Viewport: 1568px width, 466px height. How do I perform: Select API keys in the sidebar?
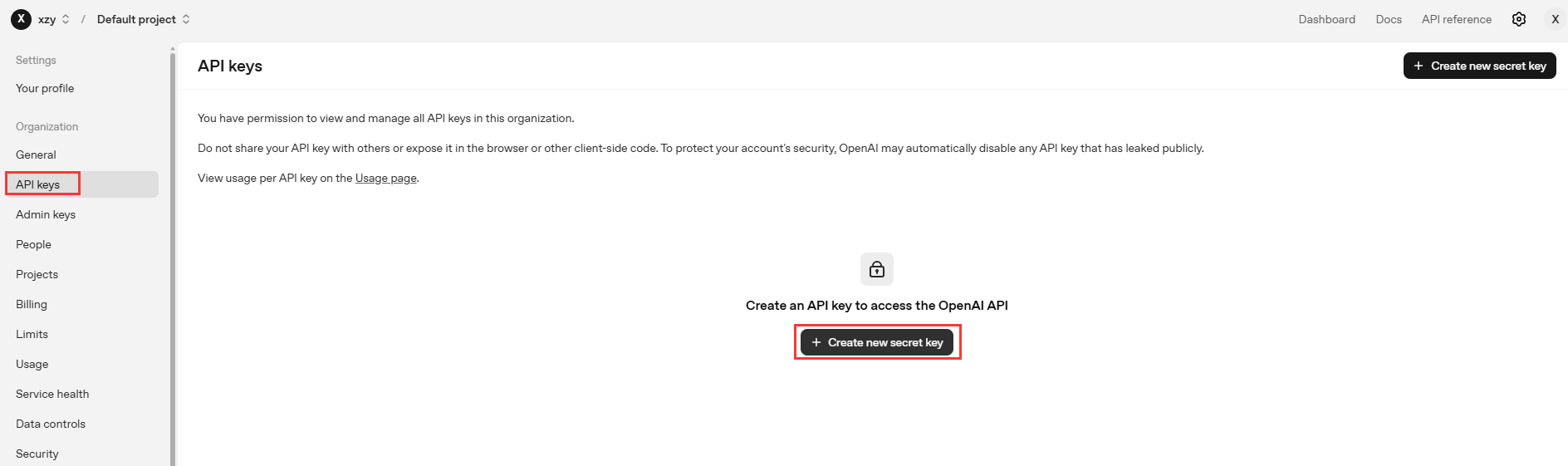pos(82,184)
